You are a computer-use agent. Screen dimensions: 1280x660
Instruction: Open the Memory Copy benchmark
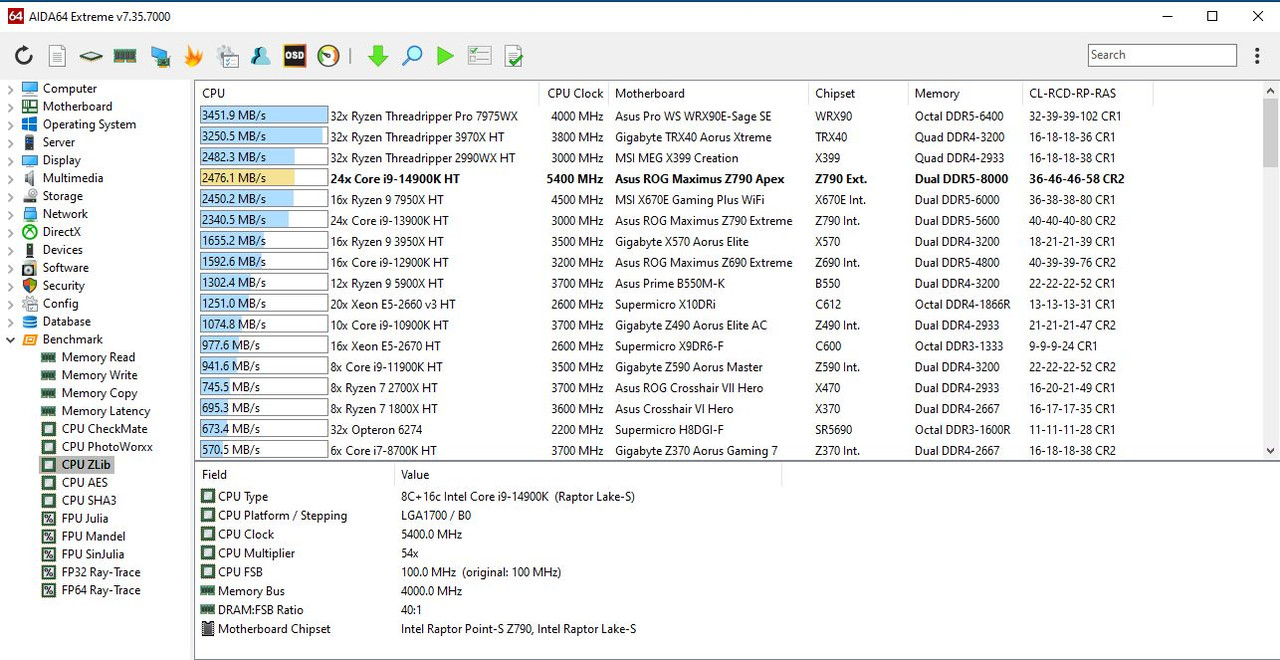[99, 394]
